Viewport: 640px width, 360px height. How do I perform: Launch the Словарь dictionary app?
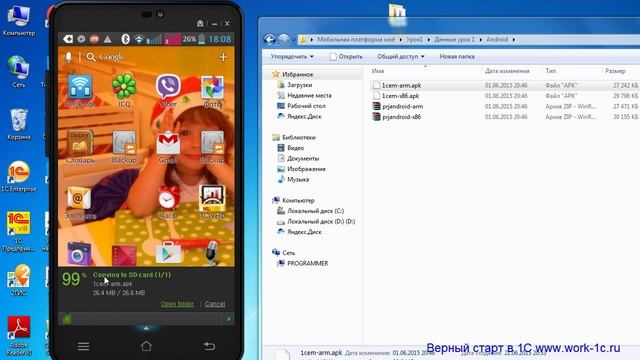(x=80, y=143)
